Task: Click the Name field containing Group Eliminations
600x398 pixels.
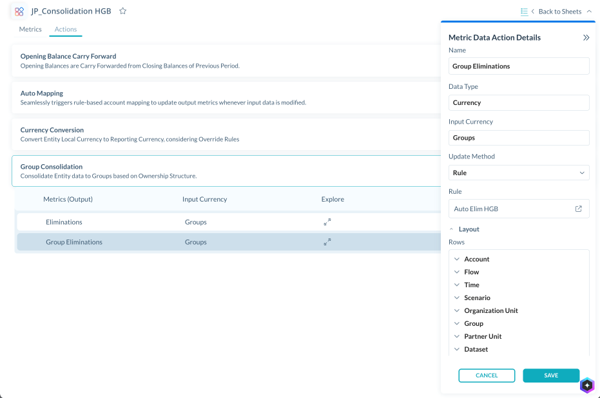Action: coord(519,66)
